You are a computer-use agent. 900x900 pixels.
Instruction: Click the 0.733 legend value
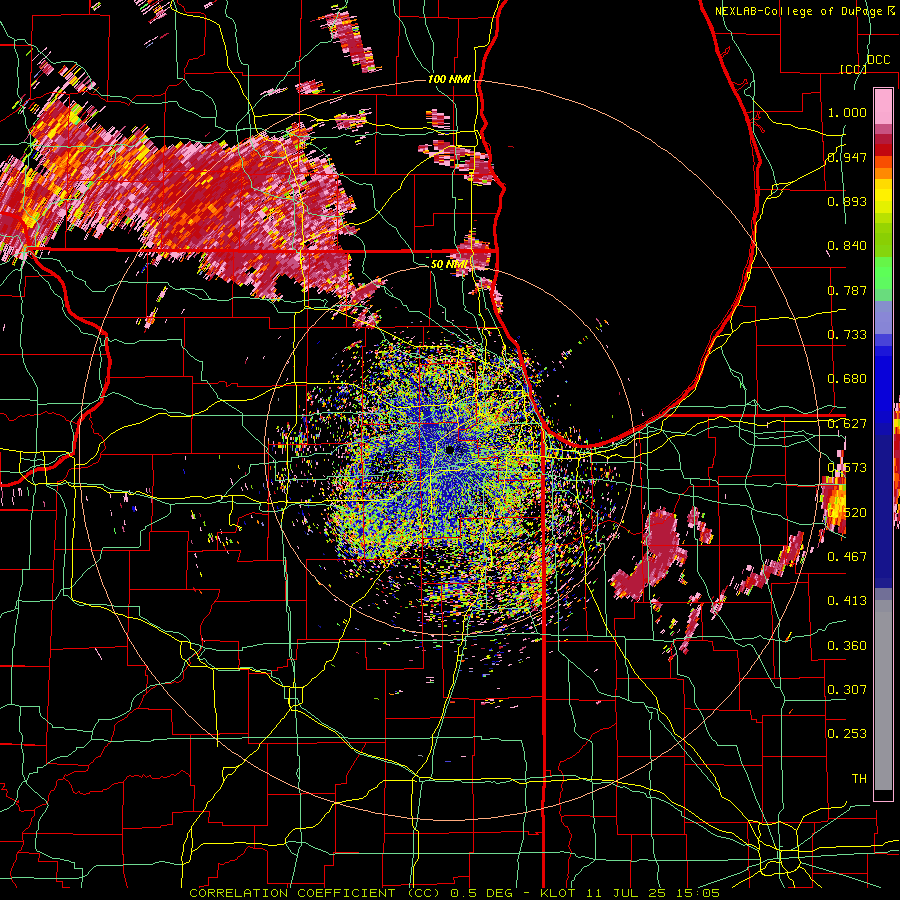[847, 335]
